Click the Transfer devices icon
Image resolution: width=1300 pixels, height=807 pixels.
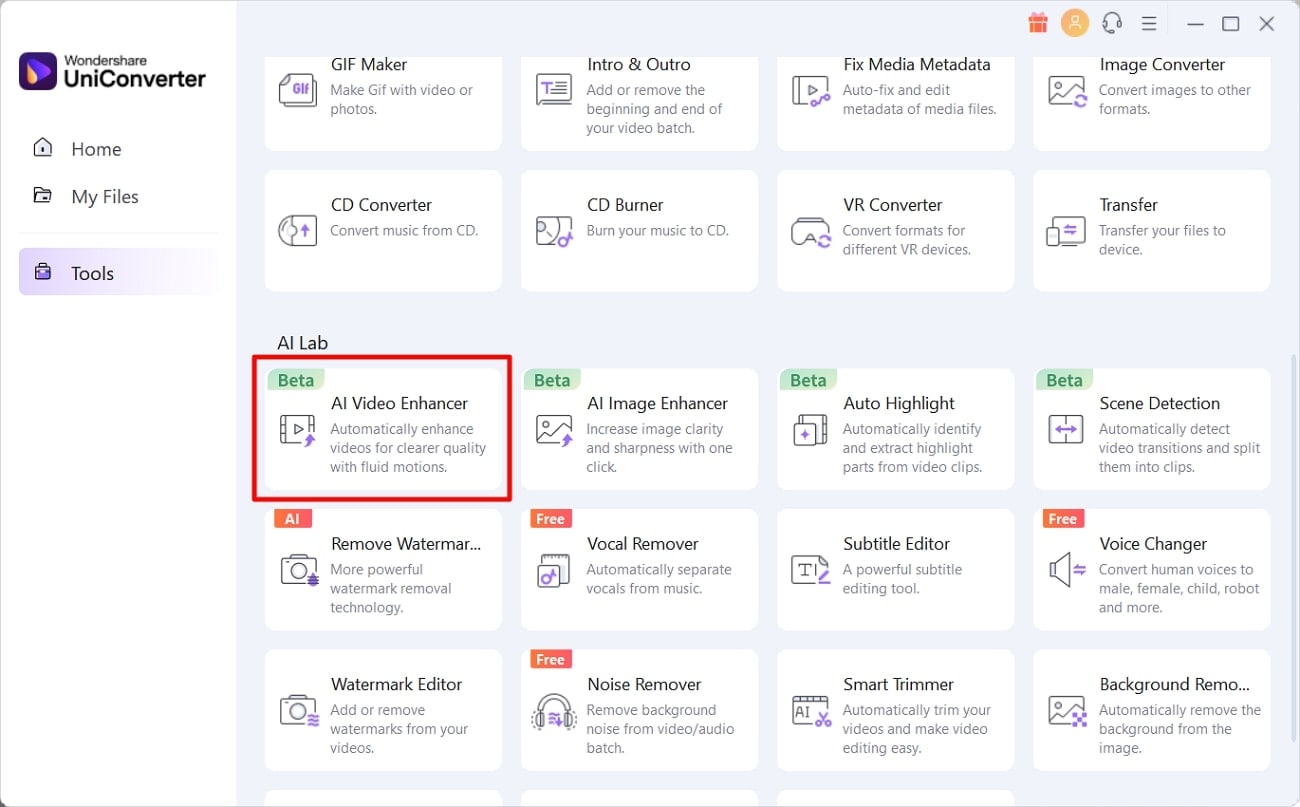[1067, 230]
